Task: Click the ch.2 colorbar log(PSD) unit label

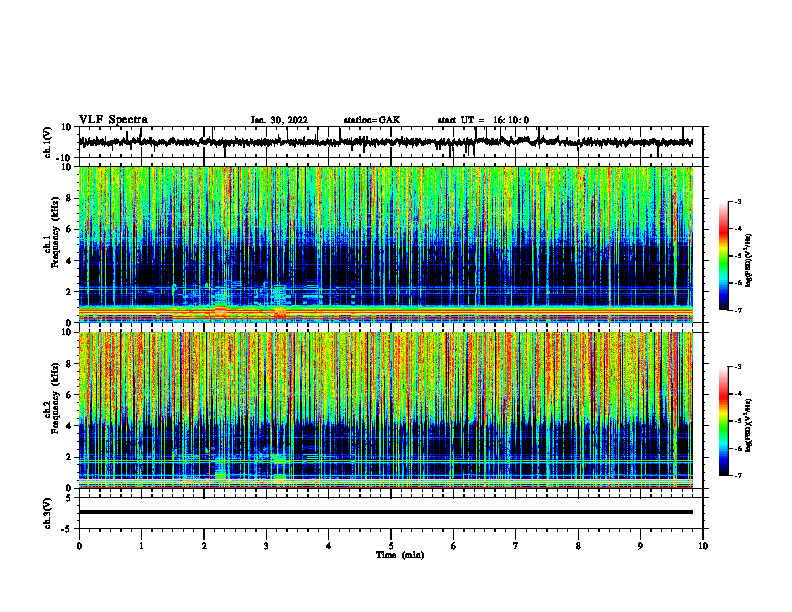Action: click(749, 425)
